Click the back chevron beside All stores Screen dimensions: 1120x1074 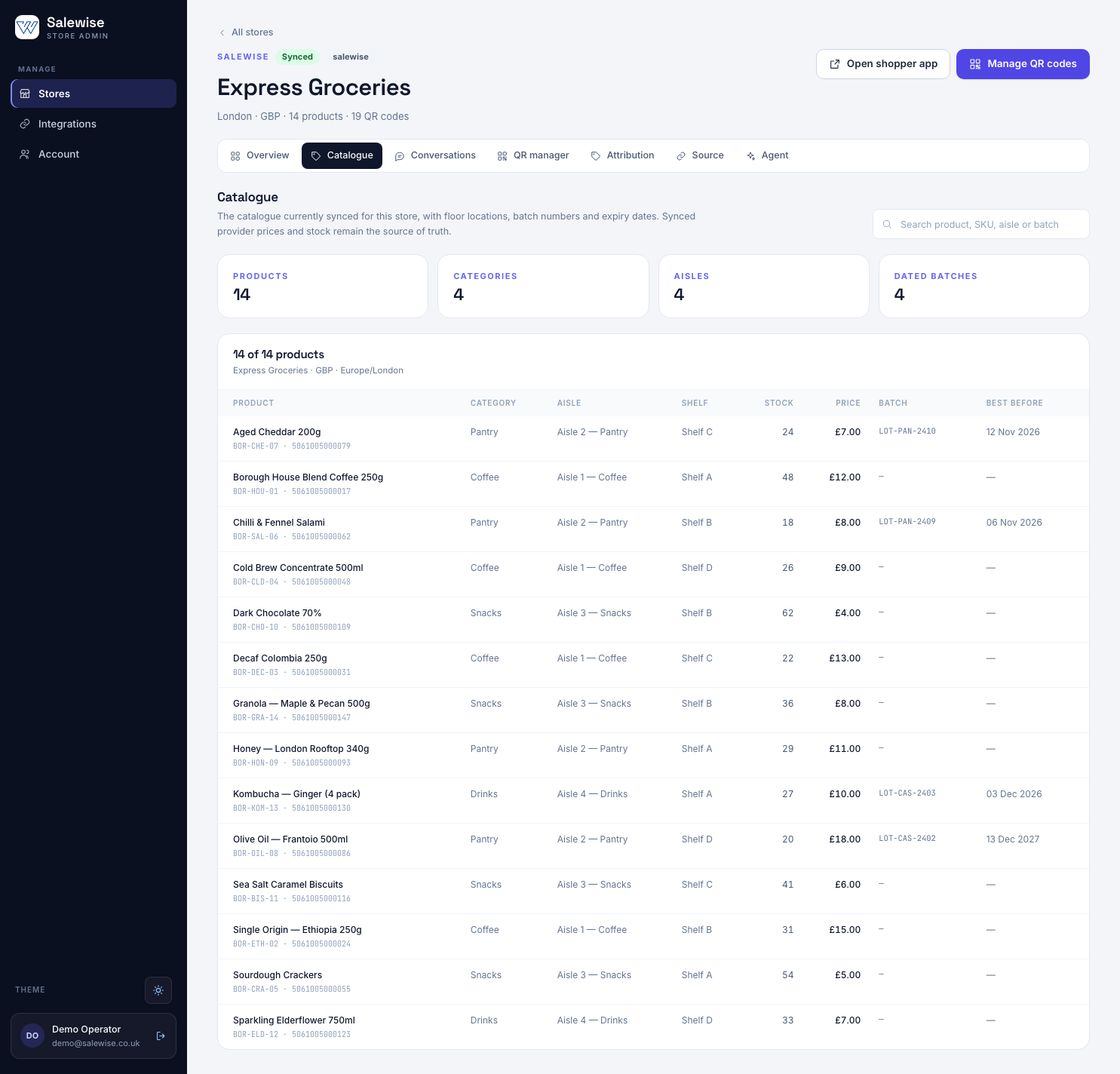pyautogui.click(x=222, y=32)
